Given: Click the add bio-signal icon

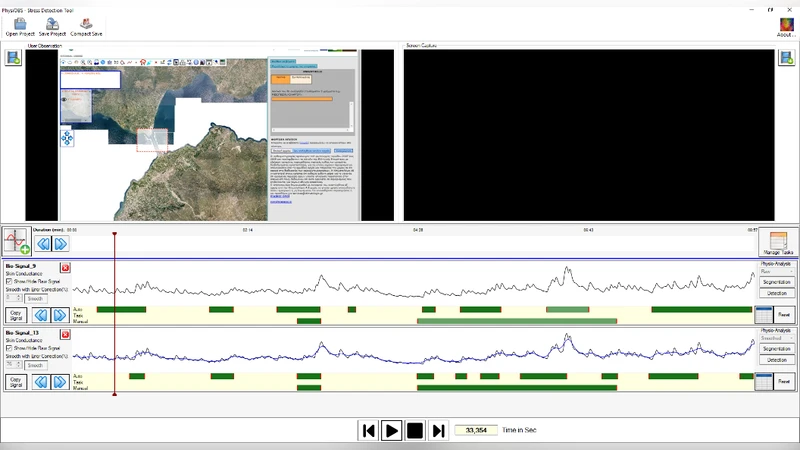Looking at the screenshot, I should click(16, 242).
